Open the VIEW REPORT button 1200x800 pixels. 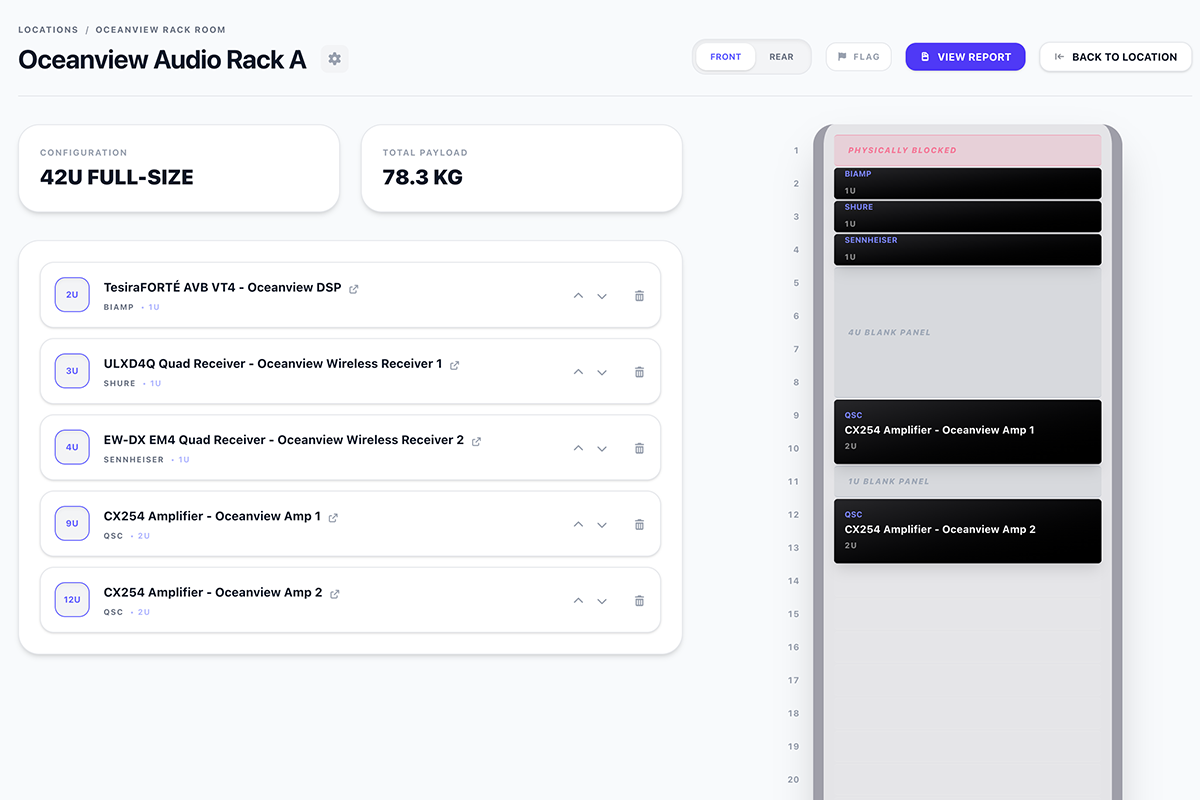(964, 56)
